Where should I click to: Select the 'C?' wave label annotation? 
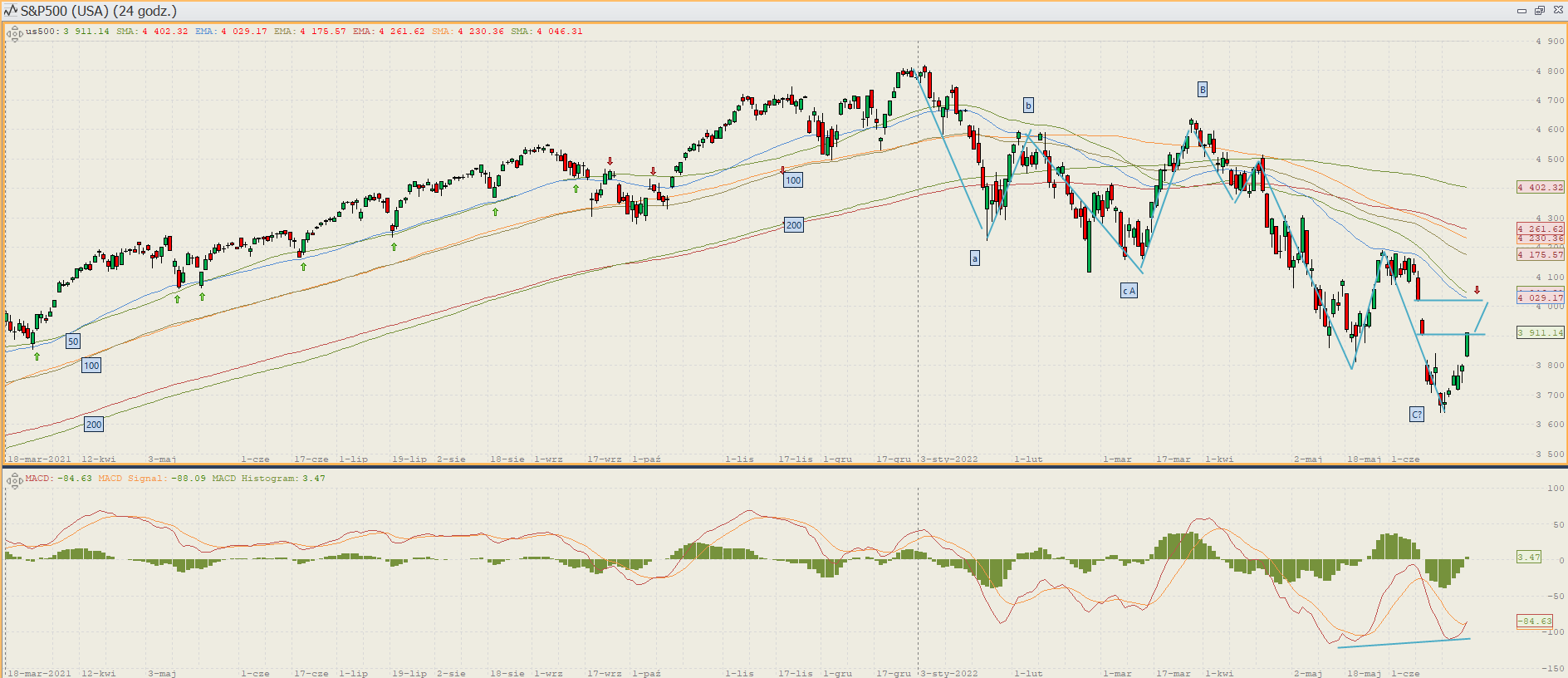click(x=1417, y=414)
